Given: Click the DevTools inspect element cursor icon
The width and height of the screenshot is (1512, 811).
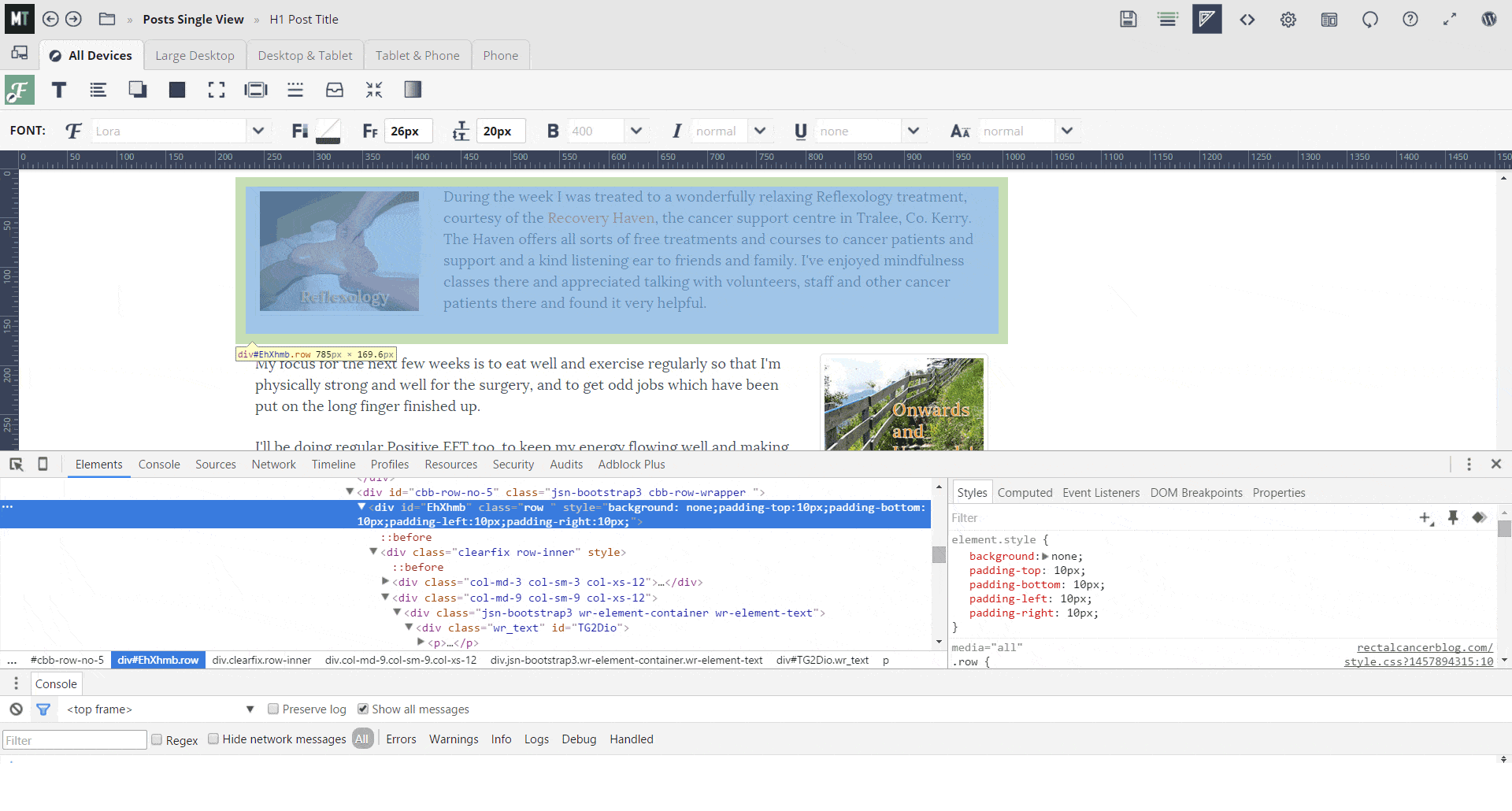Looking at the screenshot, I should point(16,465).
